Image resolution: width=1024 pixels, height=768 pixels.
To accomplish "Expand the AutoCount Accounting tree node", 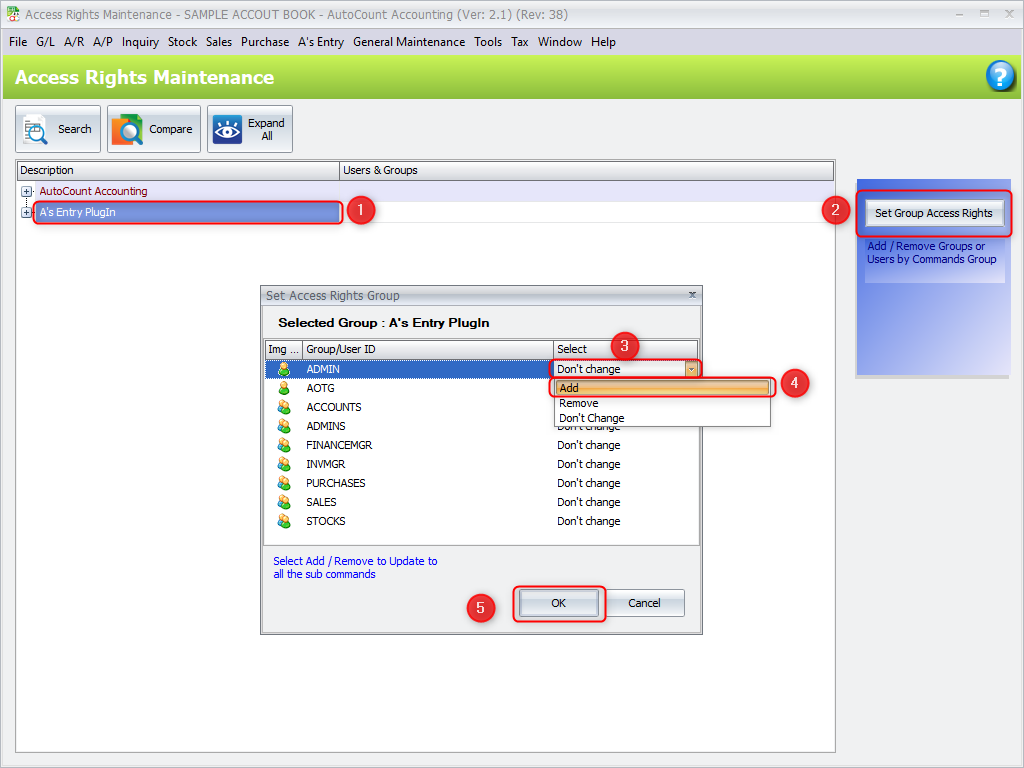I will pyautogui.click(x=26, y=191).
